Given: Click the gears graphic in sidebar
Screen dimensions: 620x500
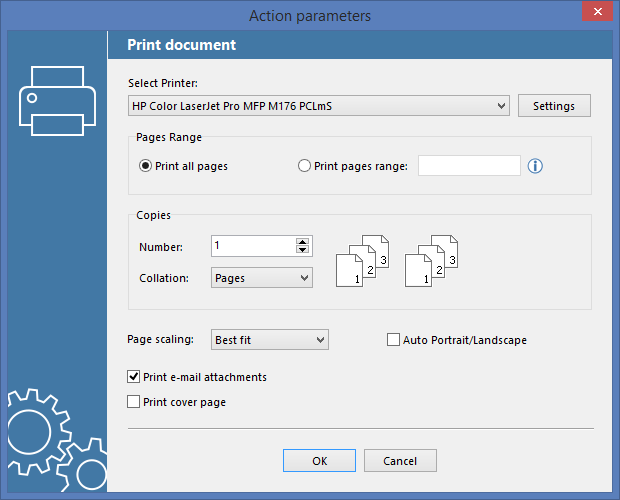Looking at the screenshot, I should [x=57, y=440].
